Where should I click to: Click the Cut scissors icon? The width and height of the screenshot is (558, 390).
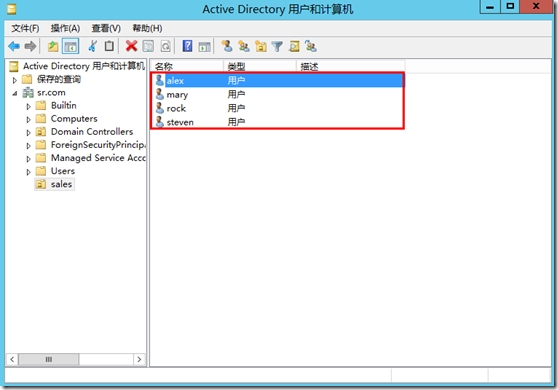[x=93, y=46]
